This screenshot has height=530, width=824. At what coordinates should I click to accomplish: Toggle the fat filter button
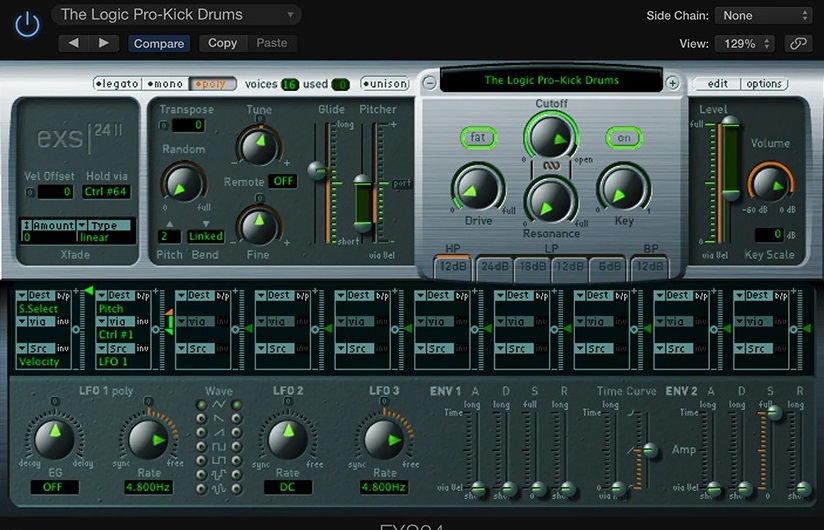(478, 138)
